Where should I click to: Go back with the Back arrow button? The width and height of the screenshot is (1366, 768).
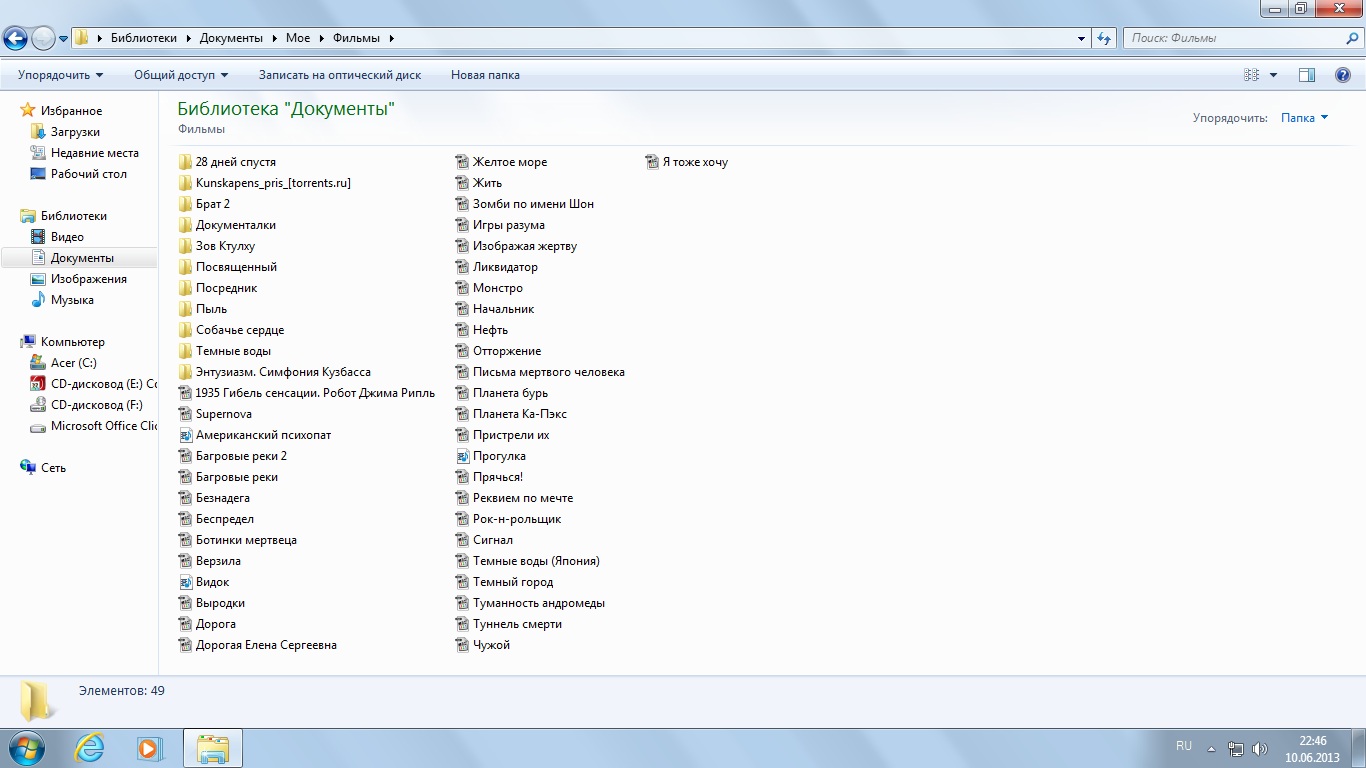tap(15, 38)
